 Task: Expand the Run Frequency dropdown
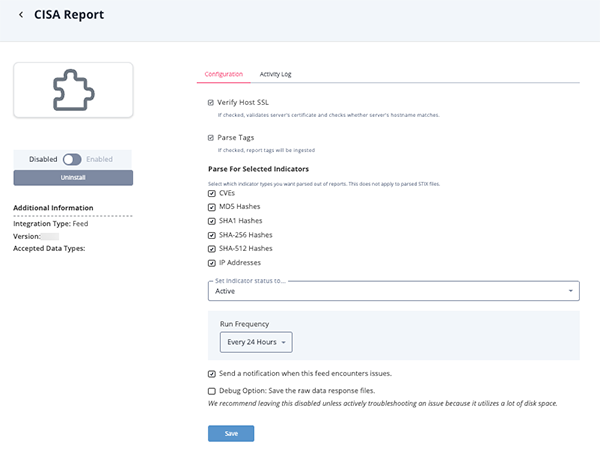click(256, 343)
